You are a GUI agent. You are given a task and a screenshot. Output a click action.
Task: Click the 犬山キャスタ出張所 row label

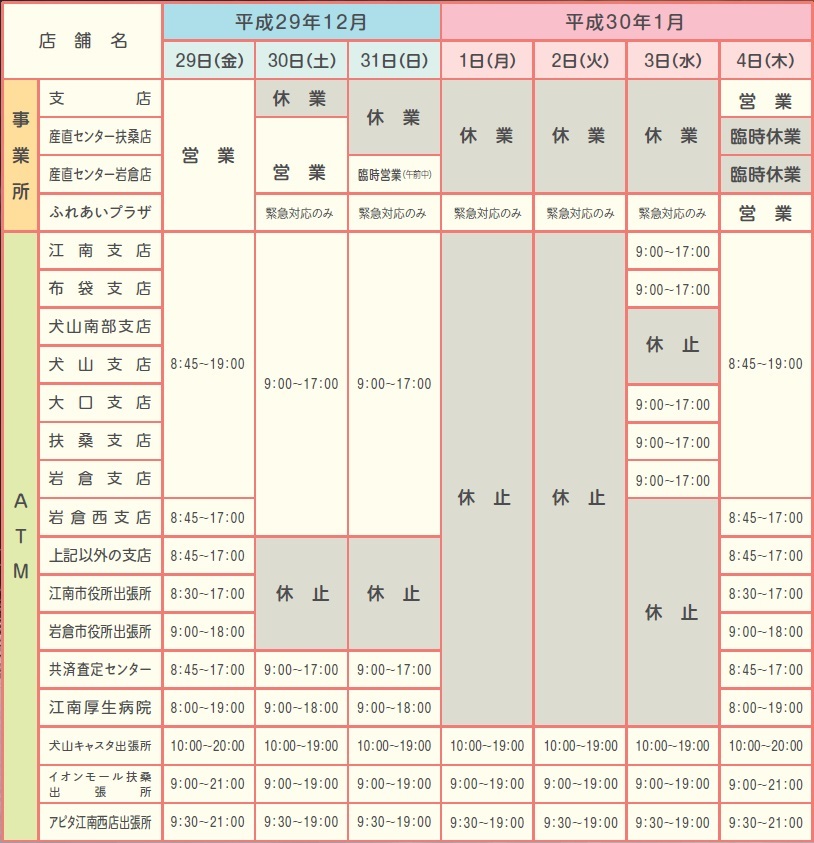(100, 746)
